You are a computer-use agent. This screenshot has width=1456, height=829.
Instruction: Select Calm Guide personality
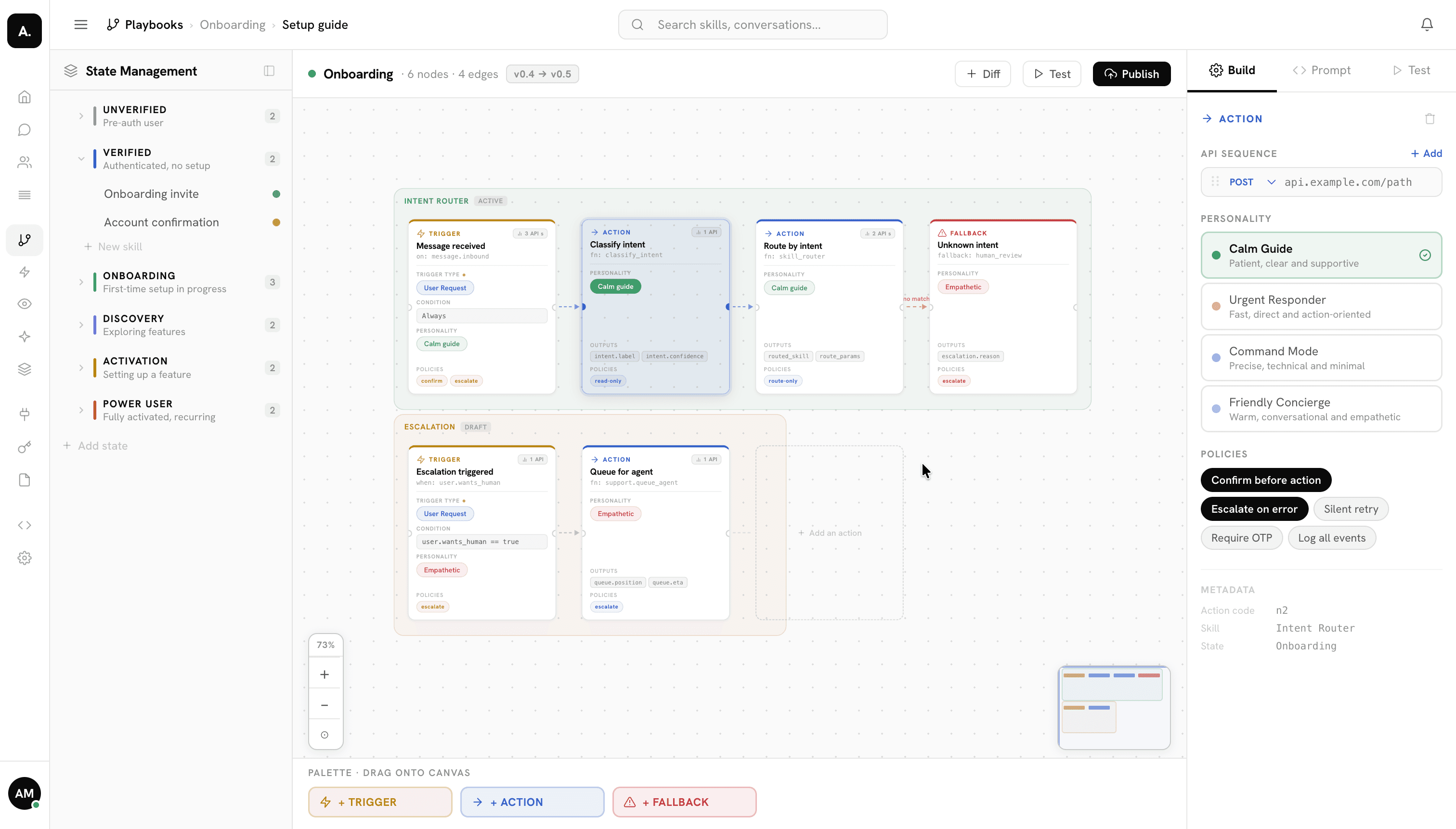[x=1321, y=255]
